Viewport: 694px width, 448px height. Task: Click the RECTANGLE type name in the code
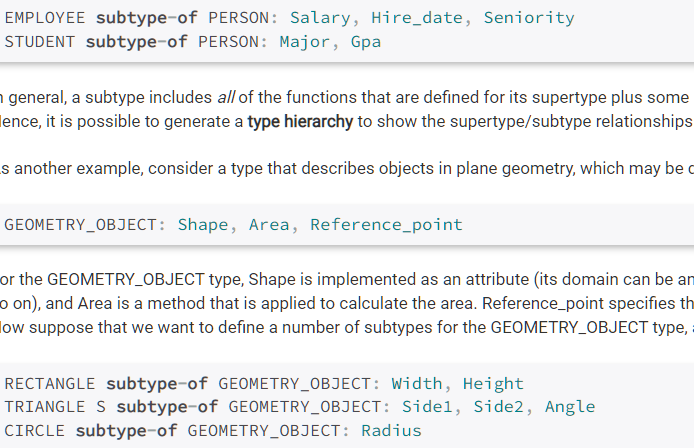[x=50, y=383]
